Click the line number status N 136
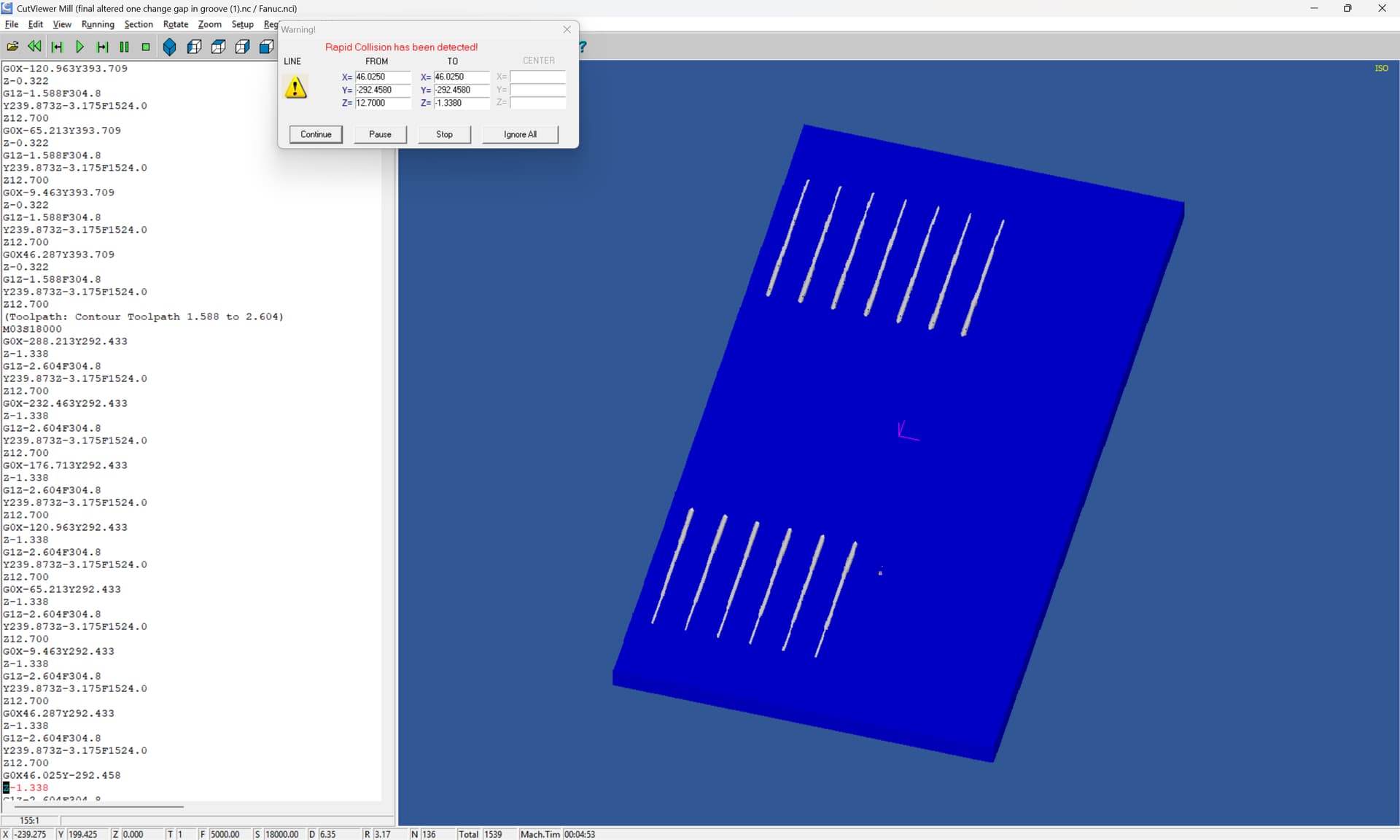 tap(429, 834)
